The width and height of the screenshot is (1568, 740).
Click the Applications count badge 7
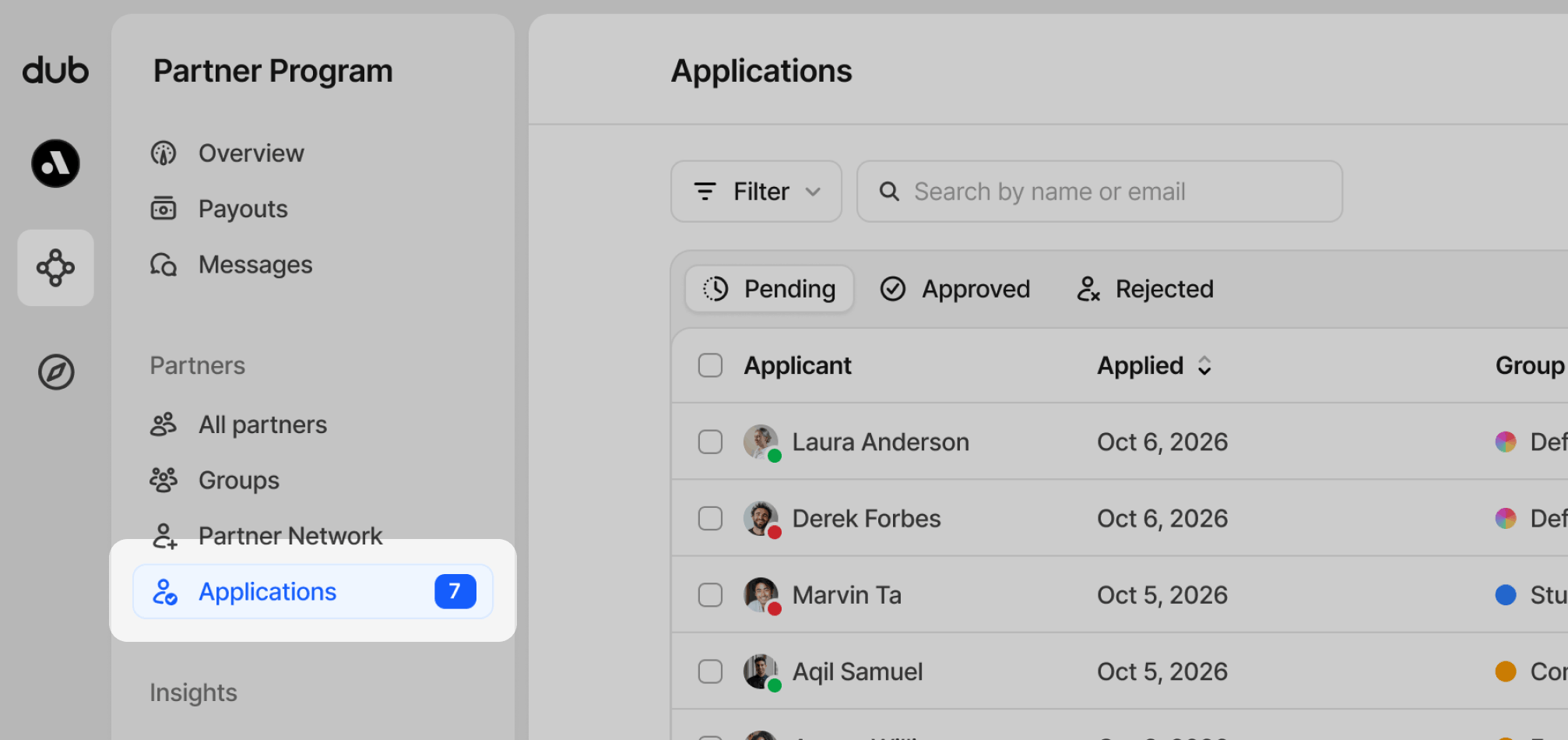(455, 591)
